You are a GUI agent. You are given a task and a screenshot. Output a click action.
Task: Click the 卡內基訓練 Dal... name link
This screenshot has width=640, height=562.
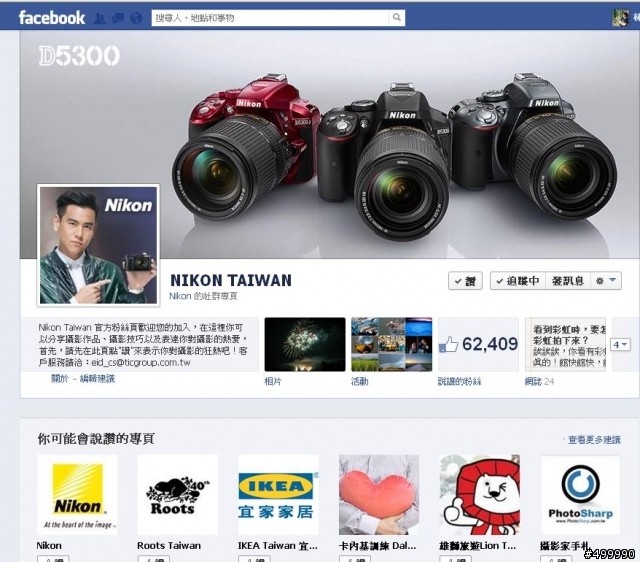pos(378,546)
